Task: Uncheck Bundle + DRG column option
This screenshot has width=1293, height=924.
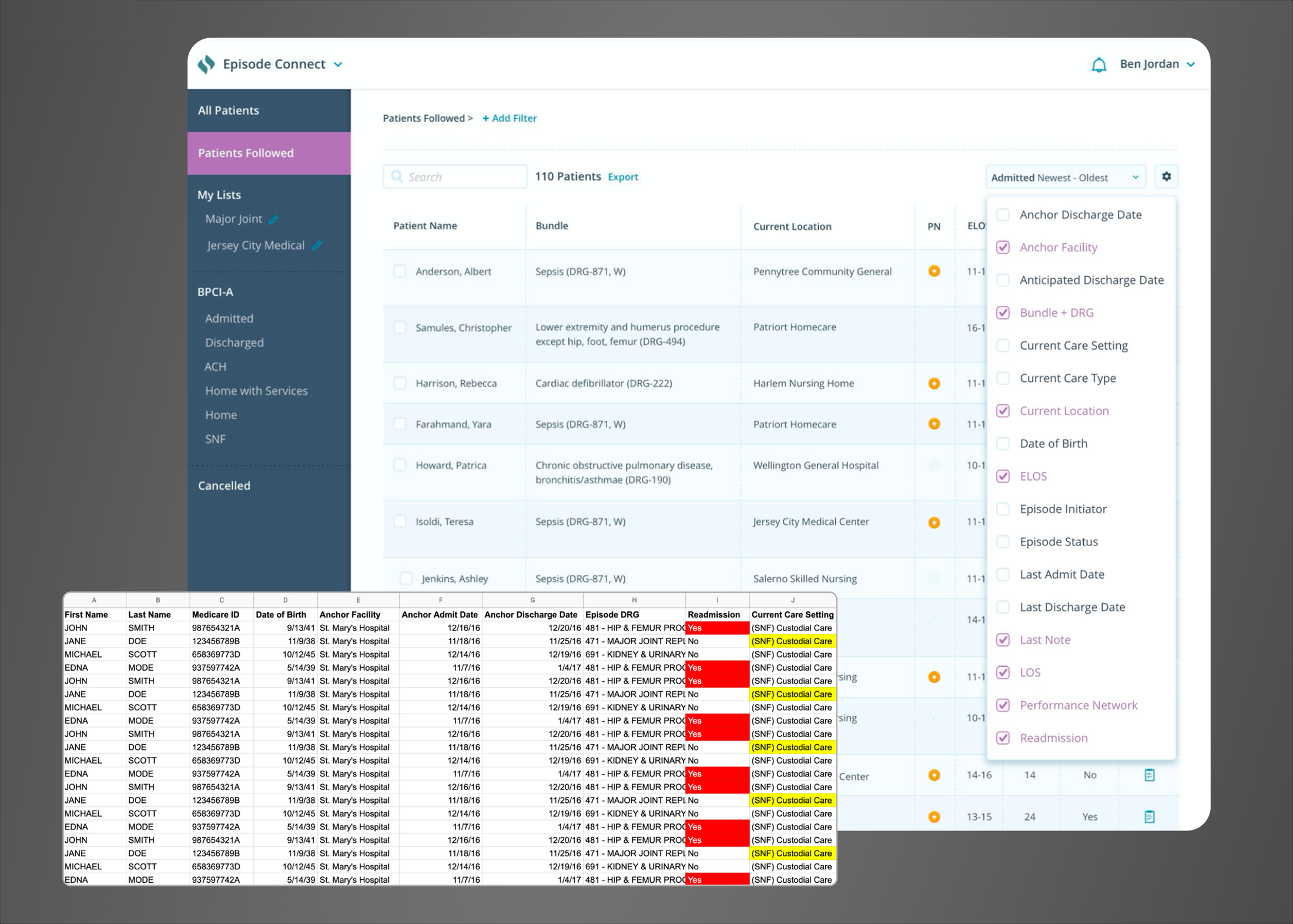Action: coord(1003,313)
